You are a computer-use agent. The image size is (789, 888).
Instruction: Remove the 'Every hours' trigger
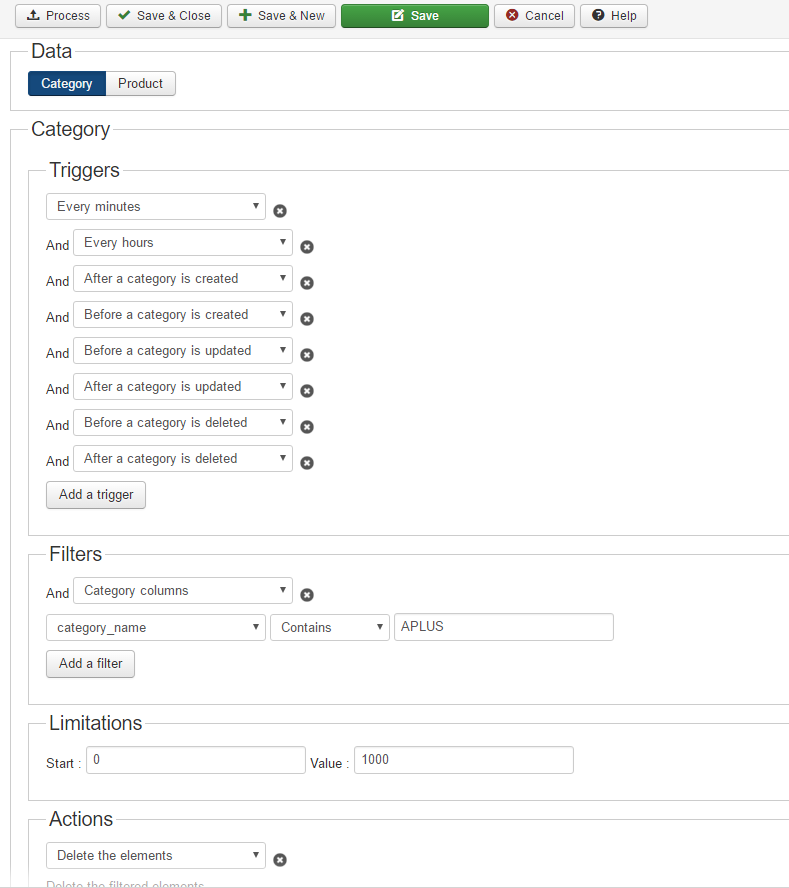point(307,247)
